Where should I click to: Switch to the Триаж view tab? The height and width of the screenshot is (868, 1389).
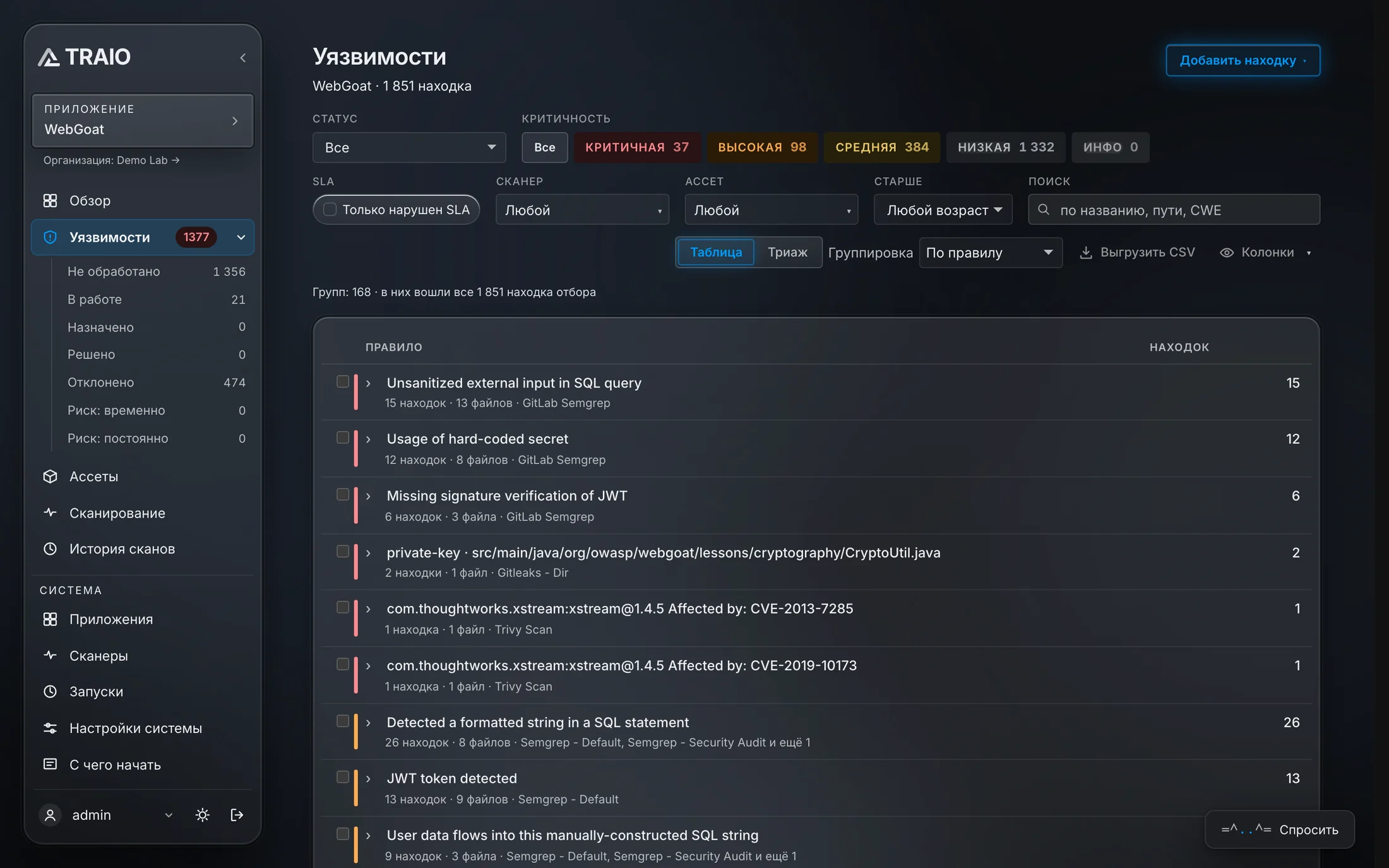coord(787,253)
